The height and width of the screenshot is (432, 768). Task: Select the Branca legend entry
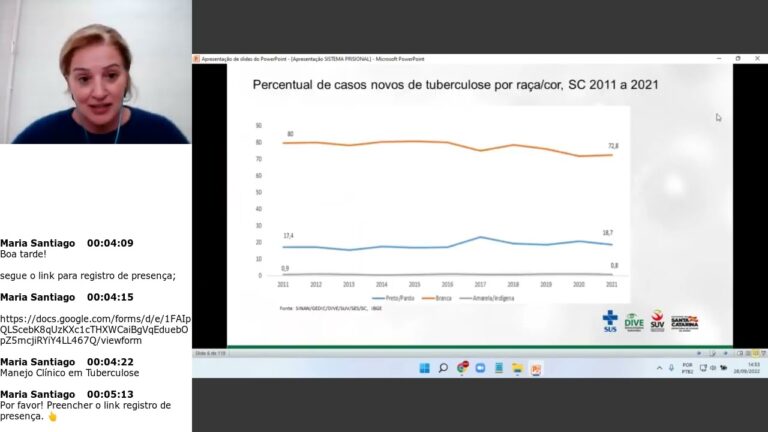coord(437,298)
